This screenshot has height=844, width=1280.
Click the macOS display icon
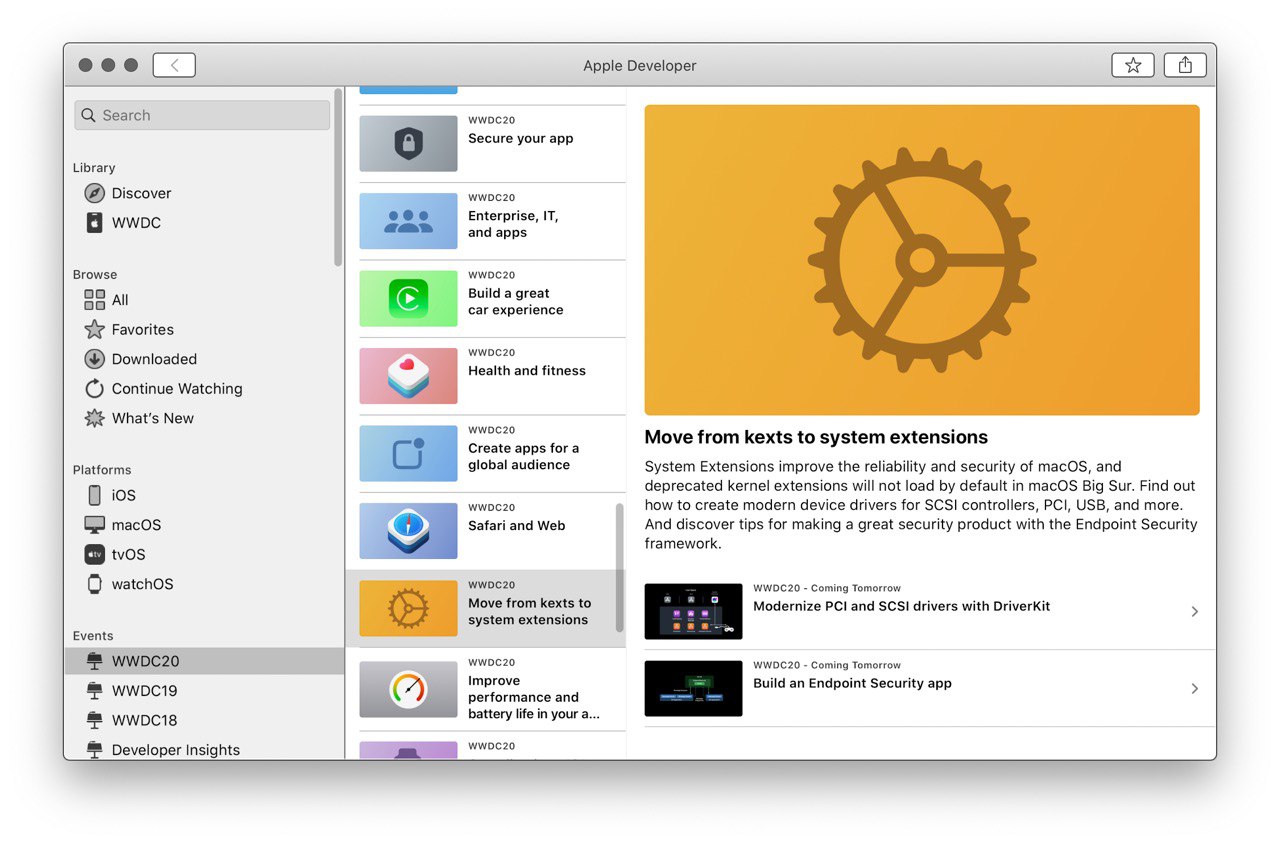click(x=94, y=525)
